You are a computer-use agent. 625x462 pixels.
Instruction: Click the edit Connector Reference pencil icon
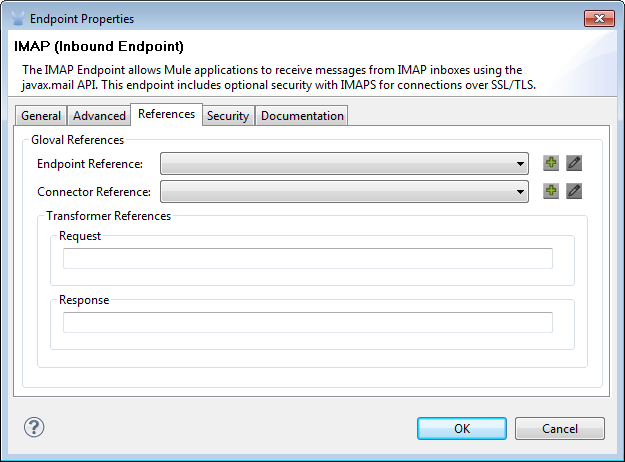coord(574,191)
